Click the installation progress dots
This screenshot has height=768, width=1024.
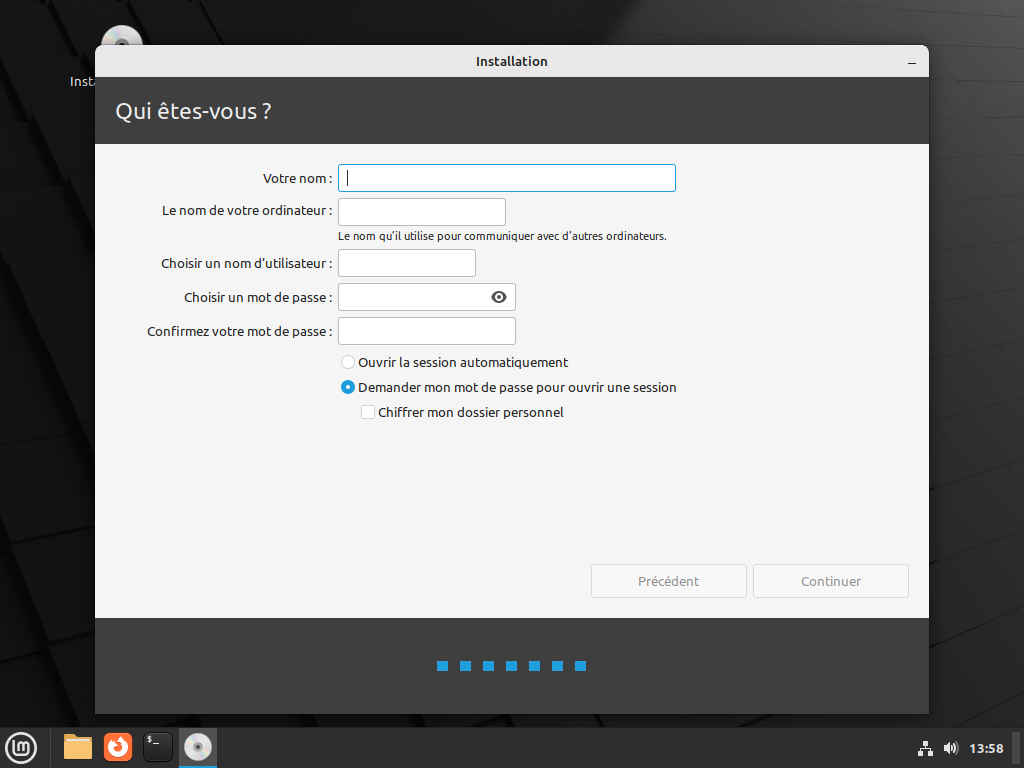pos(511,665)
